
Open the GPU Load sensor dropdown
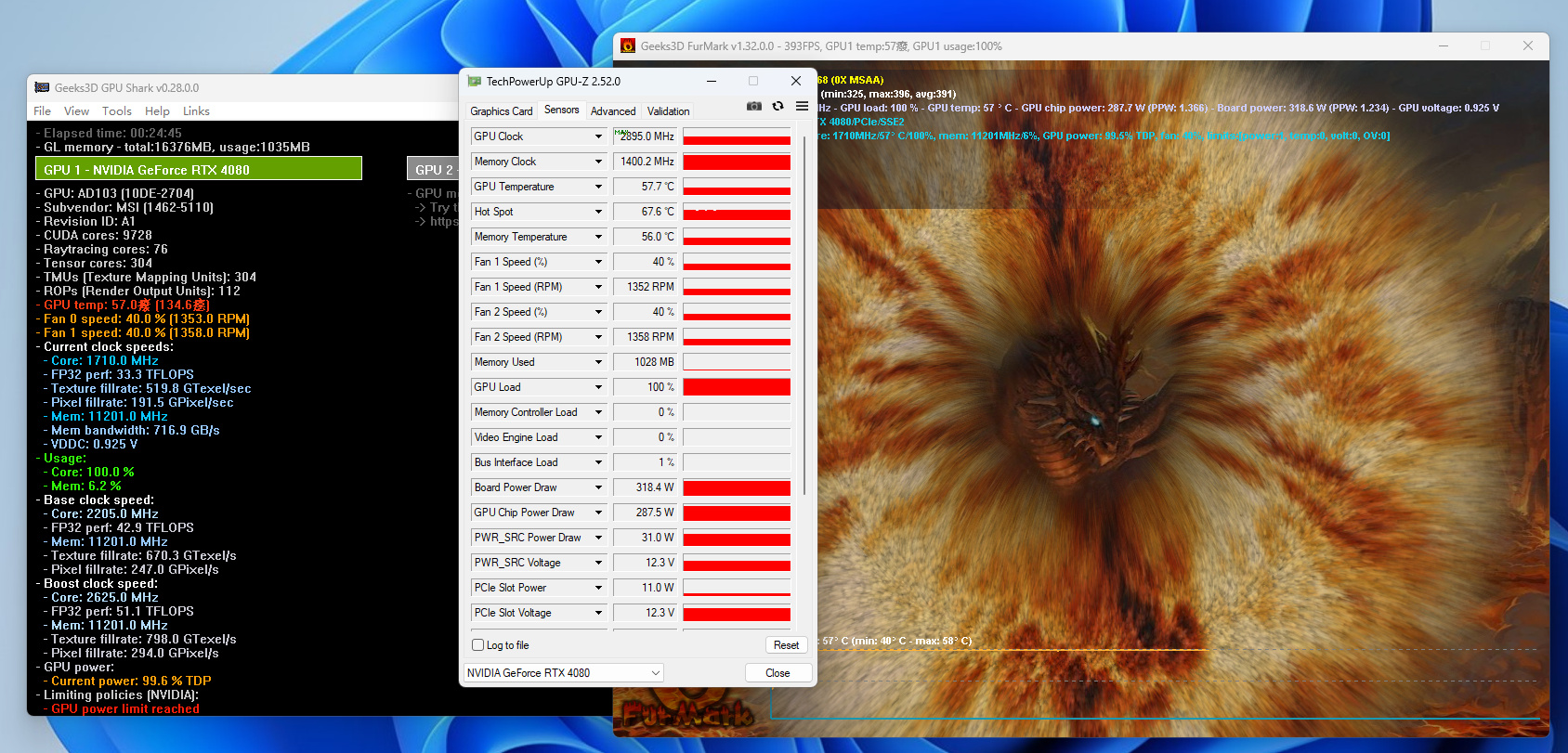(599, 387)
